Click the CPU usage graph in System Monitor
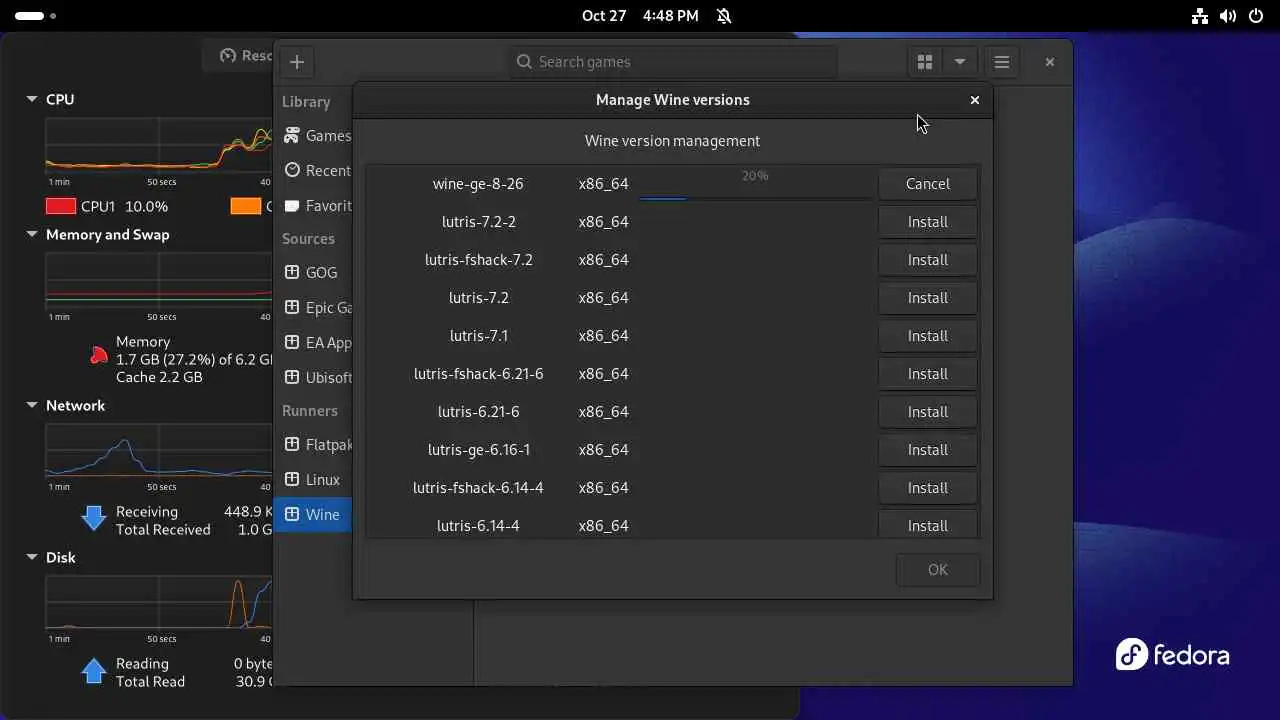 tap(158, 145)
